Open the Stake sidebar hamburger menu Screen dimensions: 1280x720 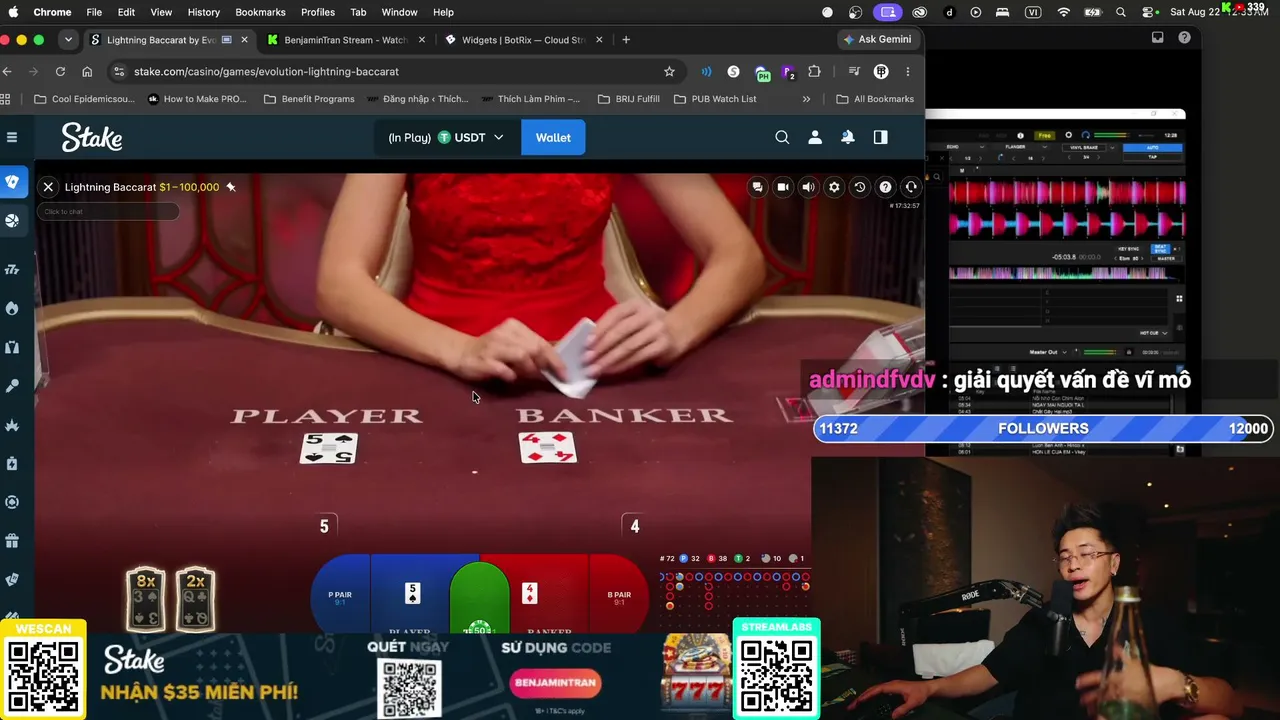click(12, 137)
